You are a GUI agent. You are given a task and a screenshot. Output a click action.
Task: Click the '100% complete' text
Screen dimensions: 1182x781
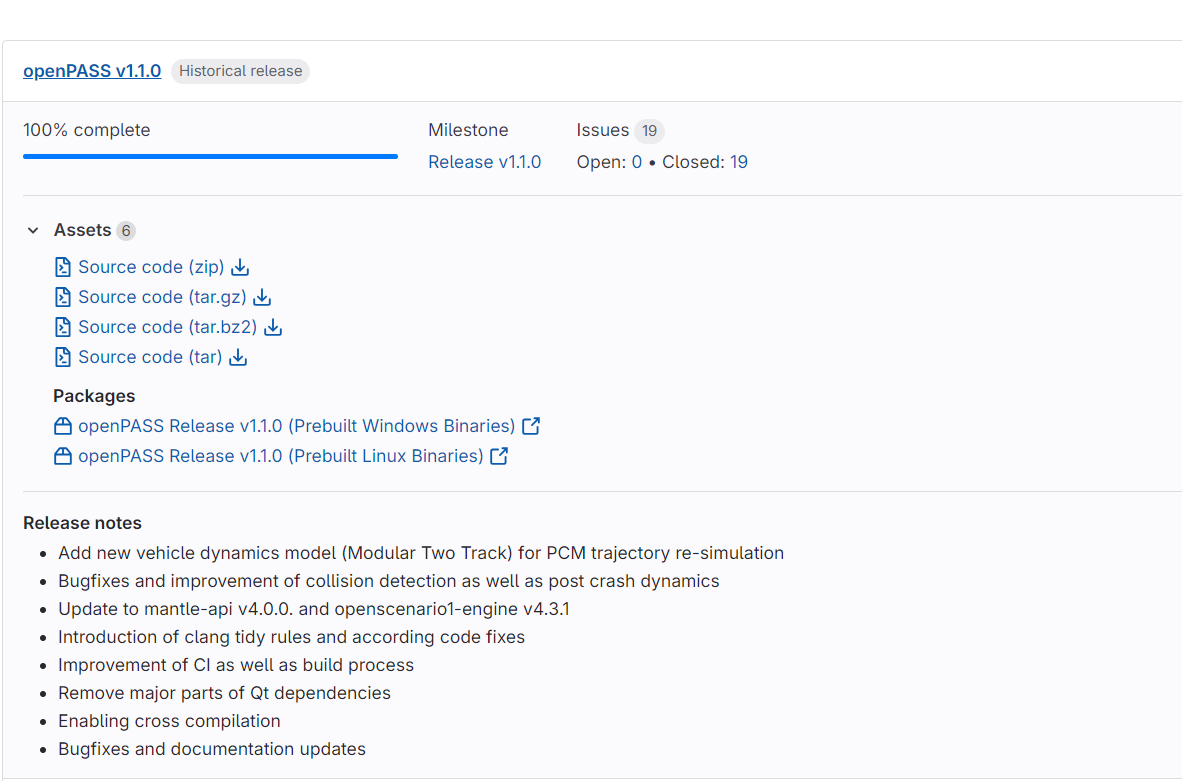87,130
